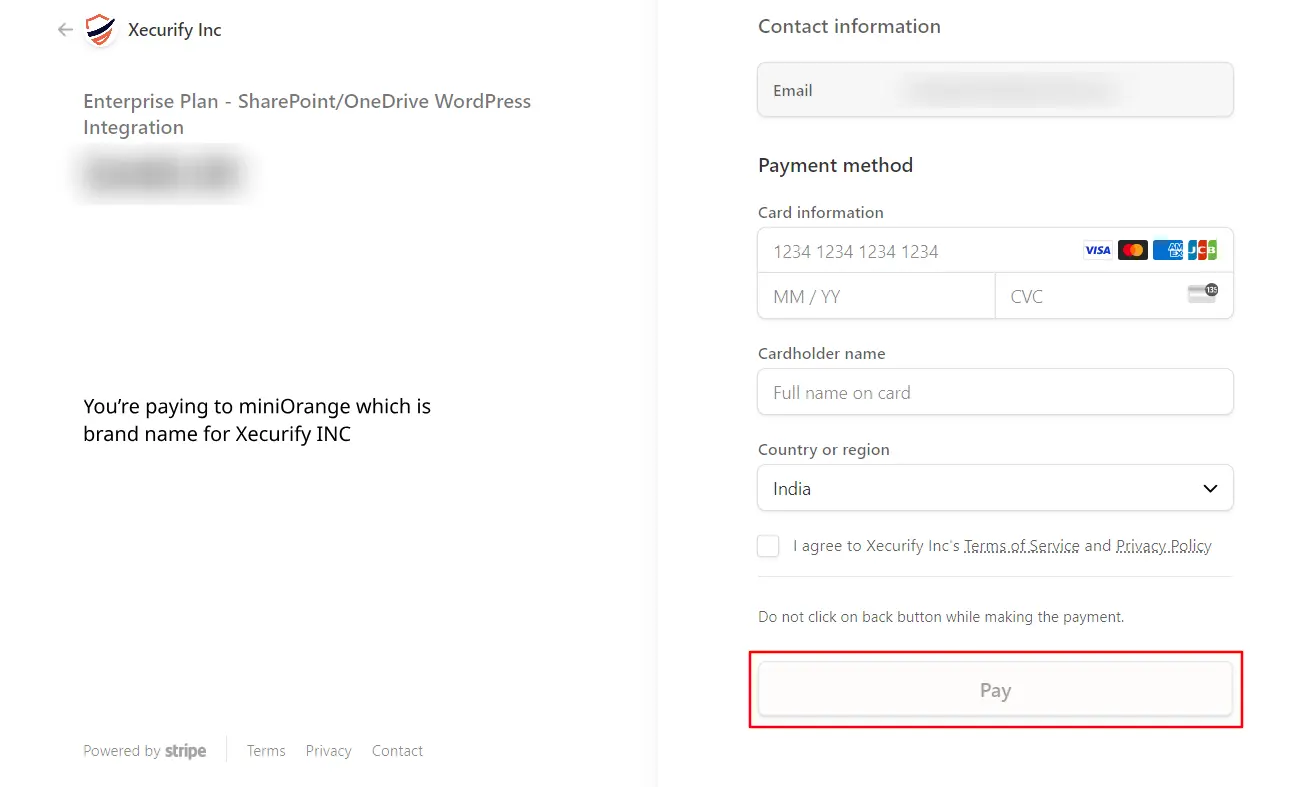Screen dimensions: 1315x787
Task: Click the Payment method heading
Action: pos(835,165)
